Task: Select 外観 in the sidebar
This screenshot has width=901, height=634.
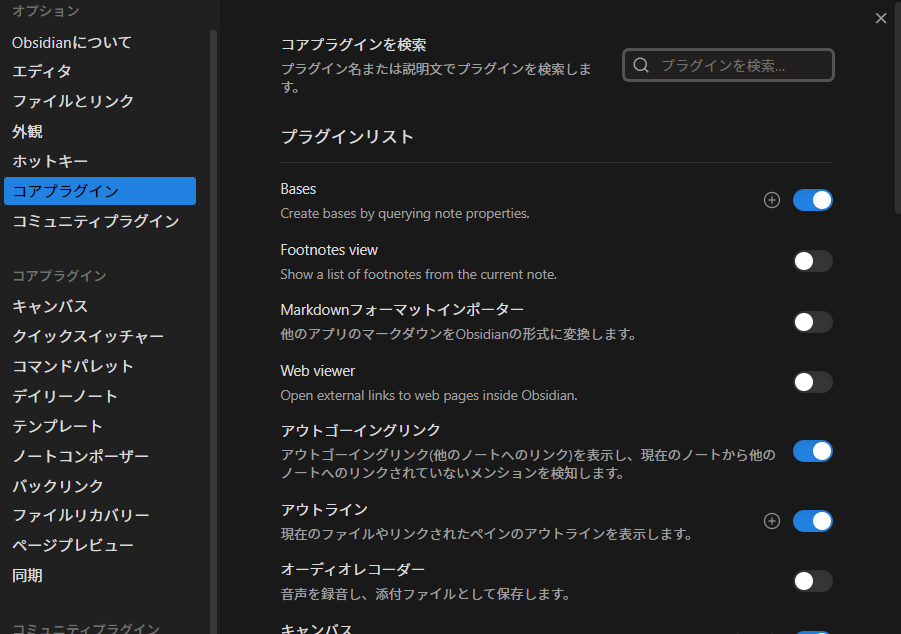Action: tap(27, 131)
